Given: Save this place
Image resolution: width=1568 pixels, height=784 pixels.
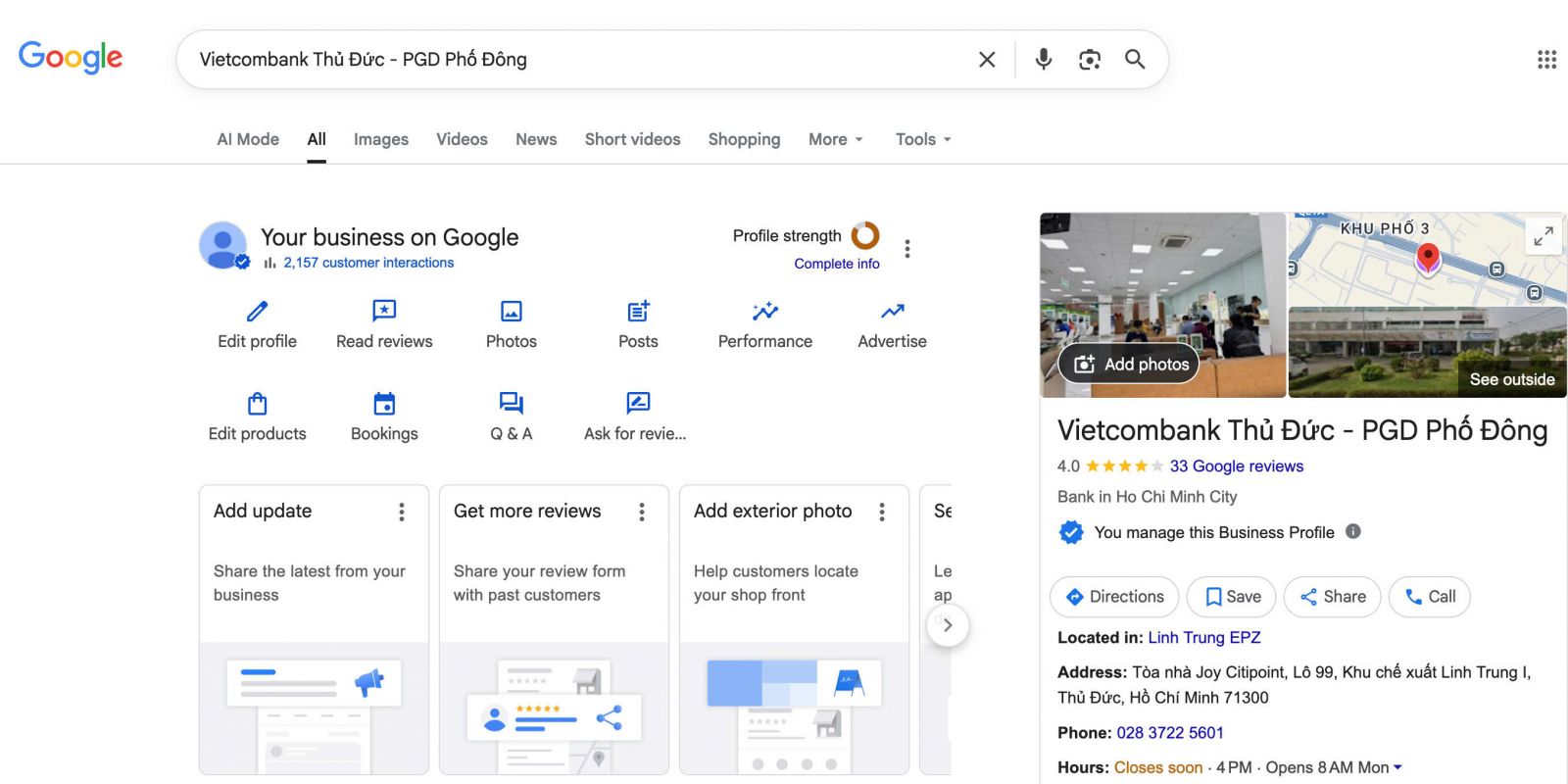Looking at the screenshot, I should [1232, 597].
